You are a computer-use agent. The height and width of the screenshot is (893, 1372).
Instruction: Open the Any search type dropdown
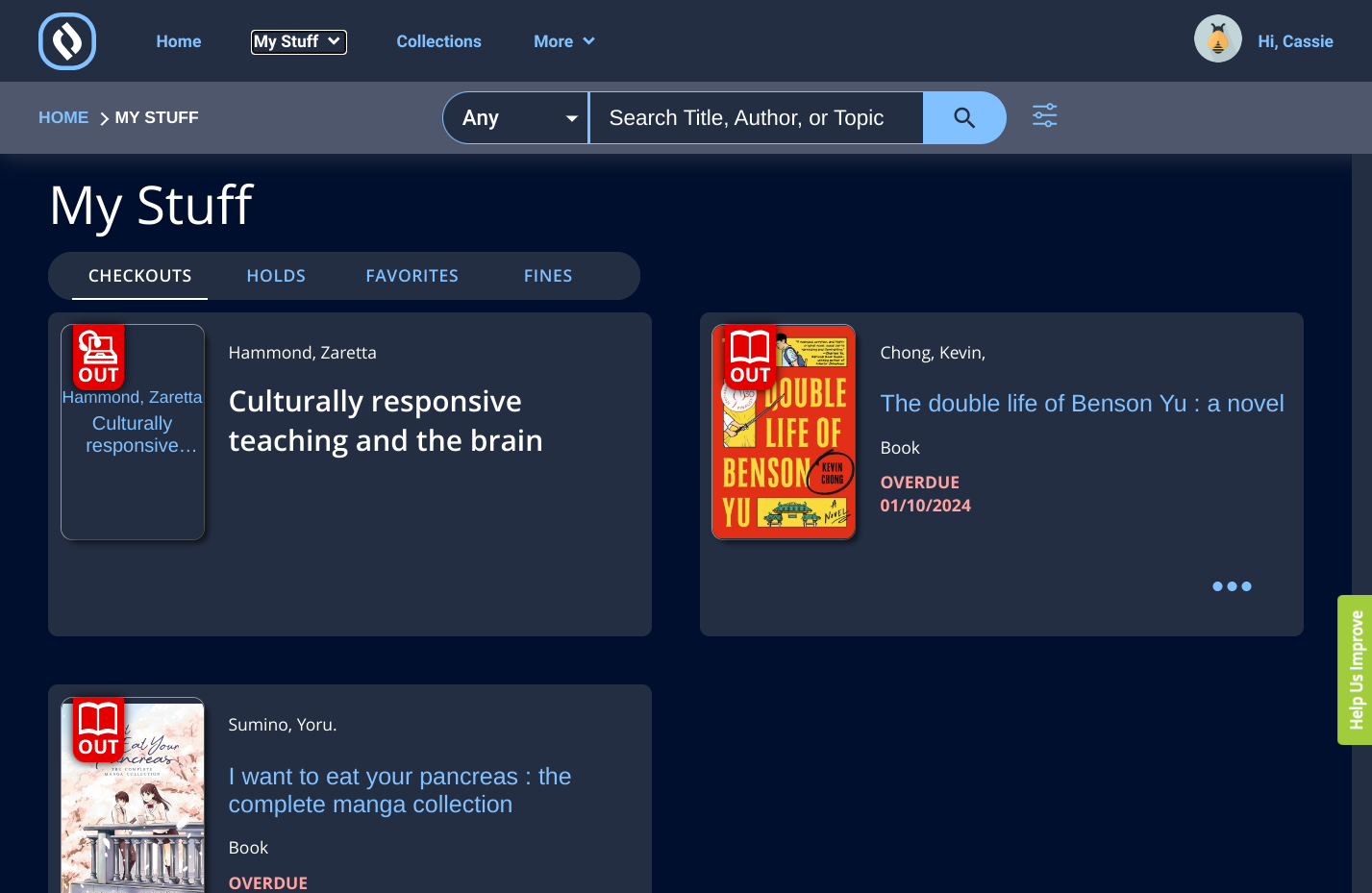516,117
